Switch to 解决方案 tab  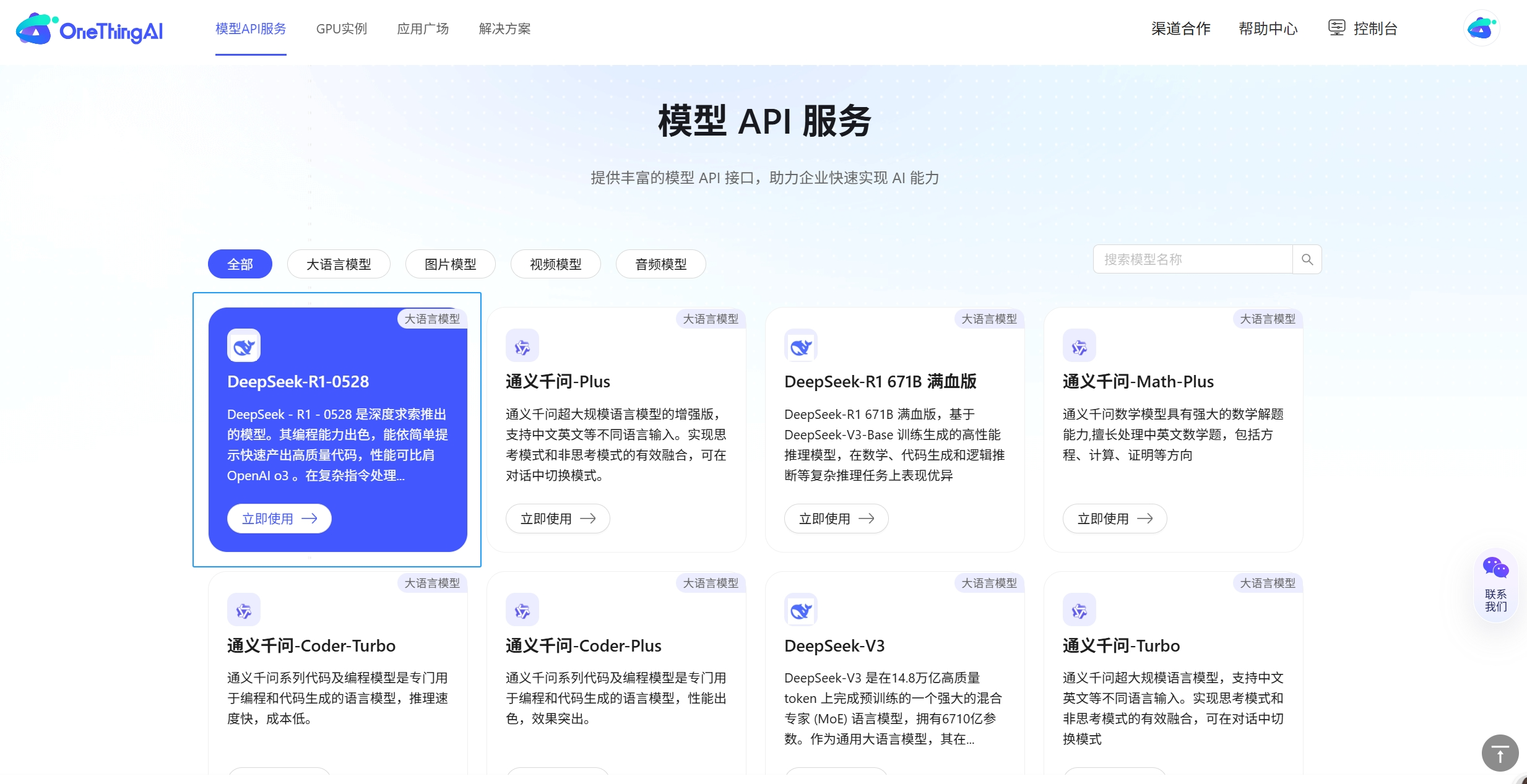point(504,28)
